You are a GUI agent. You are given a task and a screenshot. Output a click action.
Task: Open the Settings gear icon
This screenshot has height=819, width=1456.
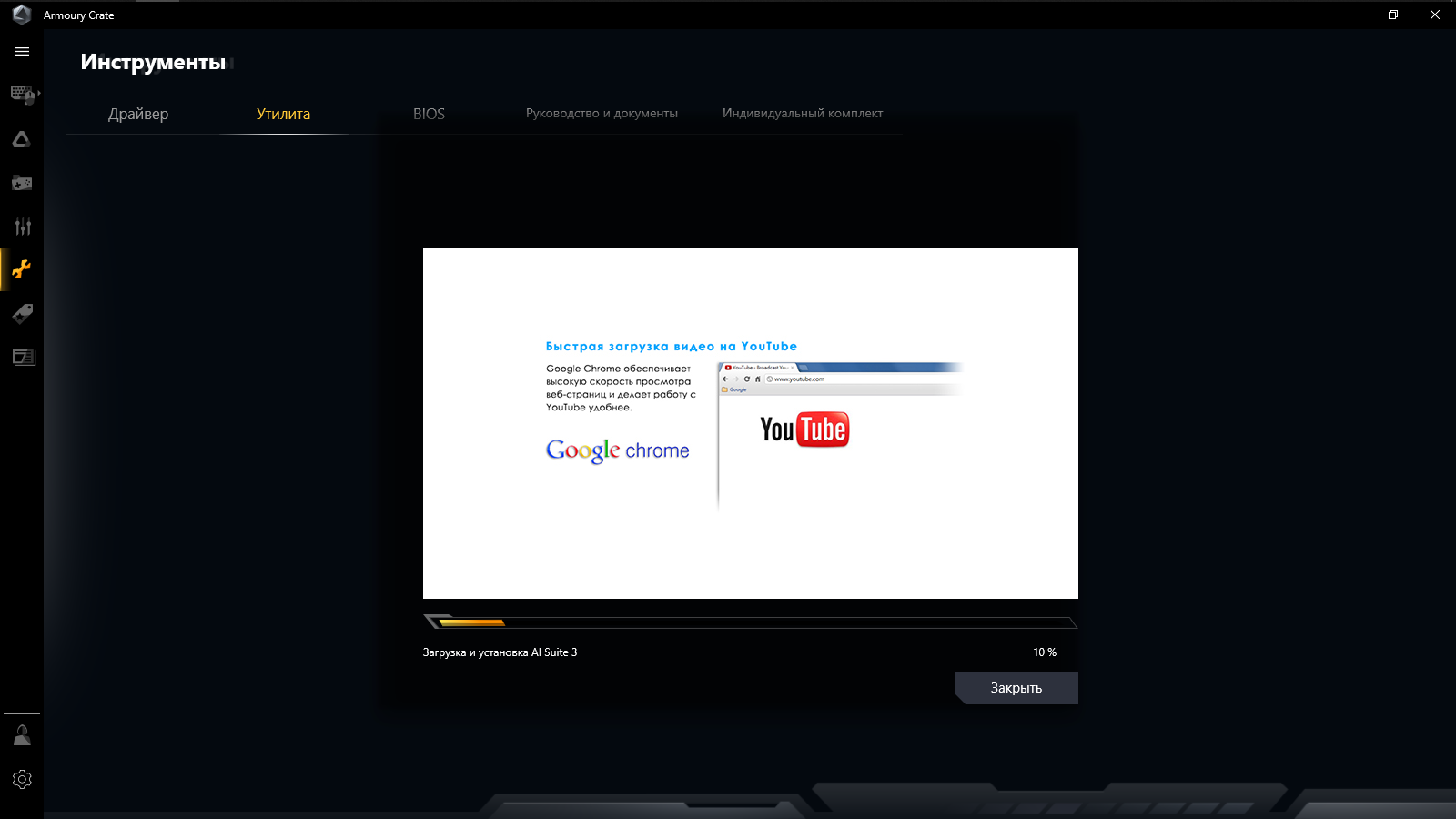[22, 779]
